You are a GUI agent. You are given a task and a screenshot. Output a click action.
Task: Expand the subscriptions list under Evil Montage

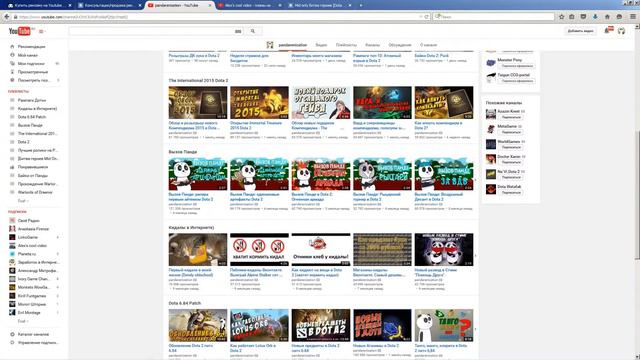tap(23, 321)
